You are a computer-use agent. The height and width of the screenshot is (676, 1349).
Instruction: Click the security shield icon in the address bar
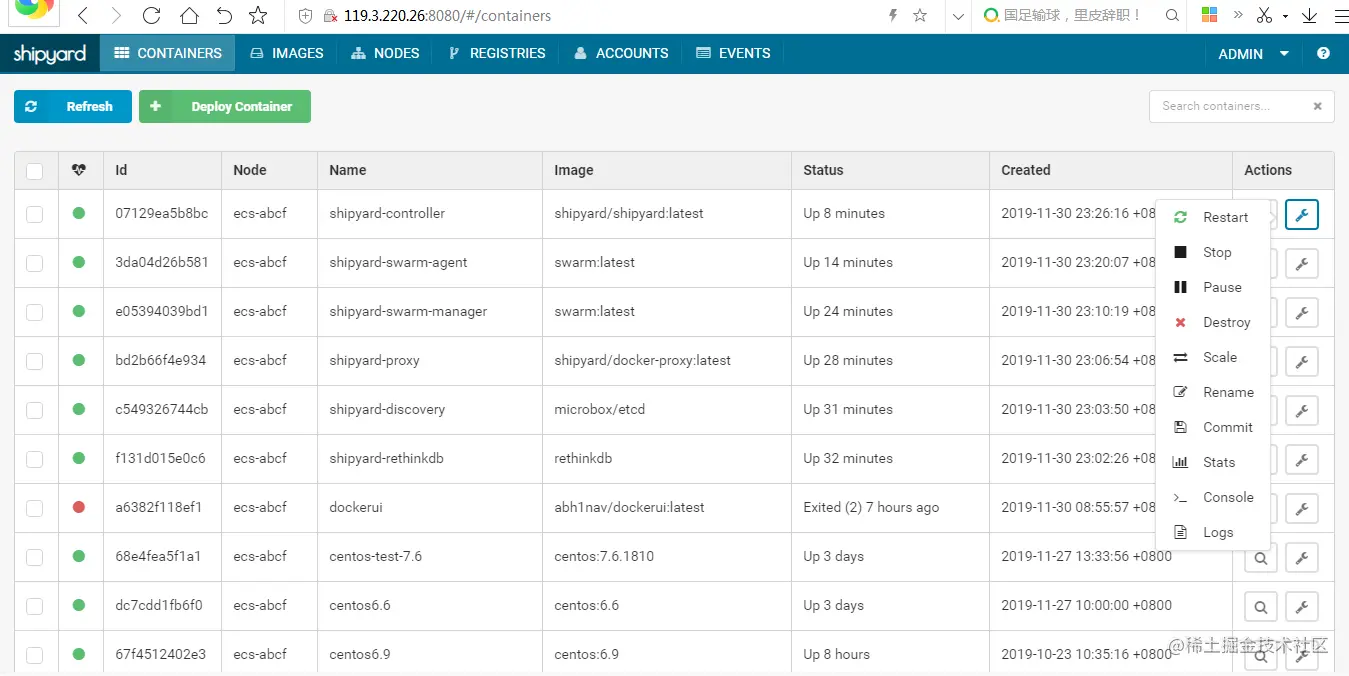tap(306, 16)
